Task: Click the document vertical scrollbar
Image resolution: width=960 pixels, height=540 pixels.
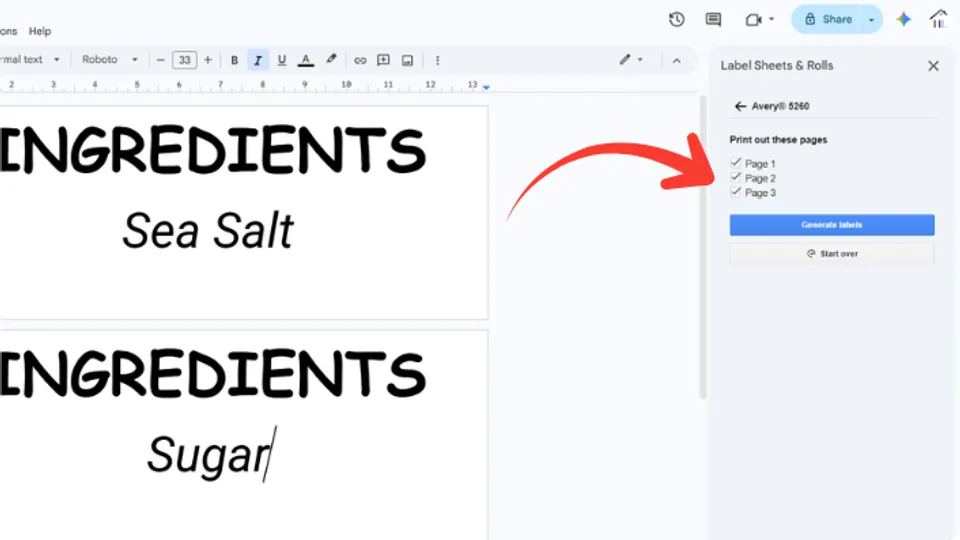Action: tap(703, 247)
